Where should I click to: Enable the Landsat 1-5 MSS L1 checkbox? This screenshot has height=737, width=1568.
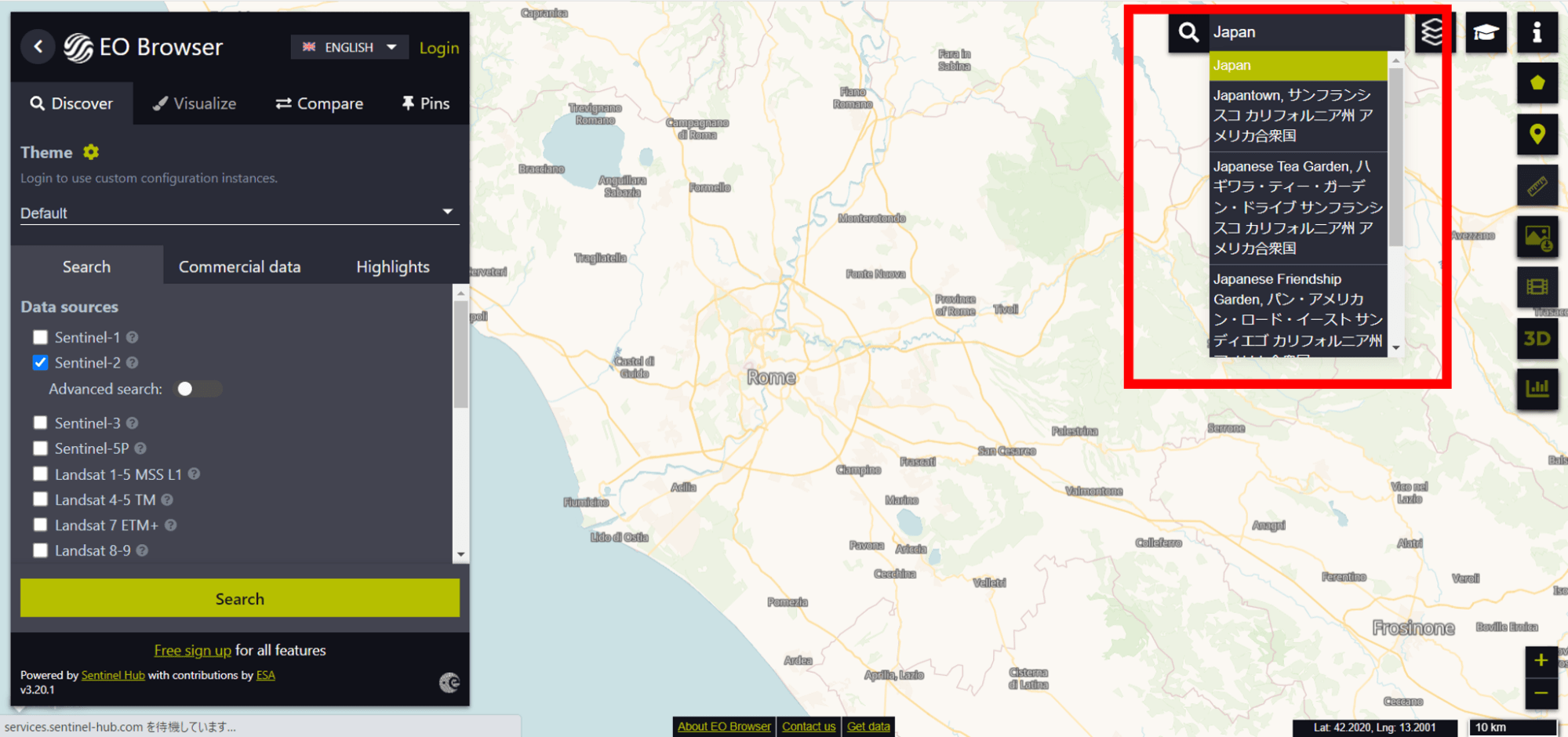[40, 474]
